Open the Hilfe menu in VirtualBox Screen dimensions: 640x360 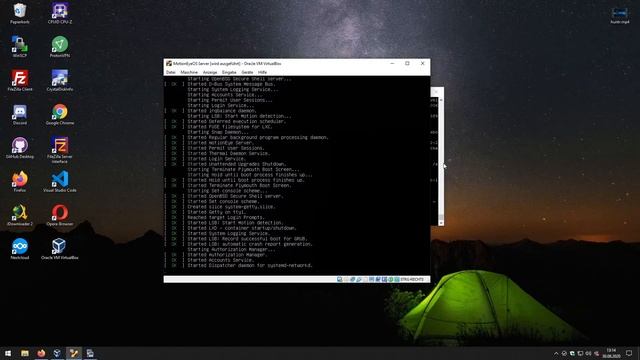(262, 72)
